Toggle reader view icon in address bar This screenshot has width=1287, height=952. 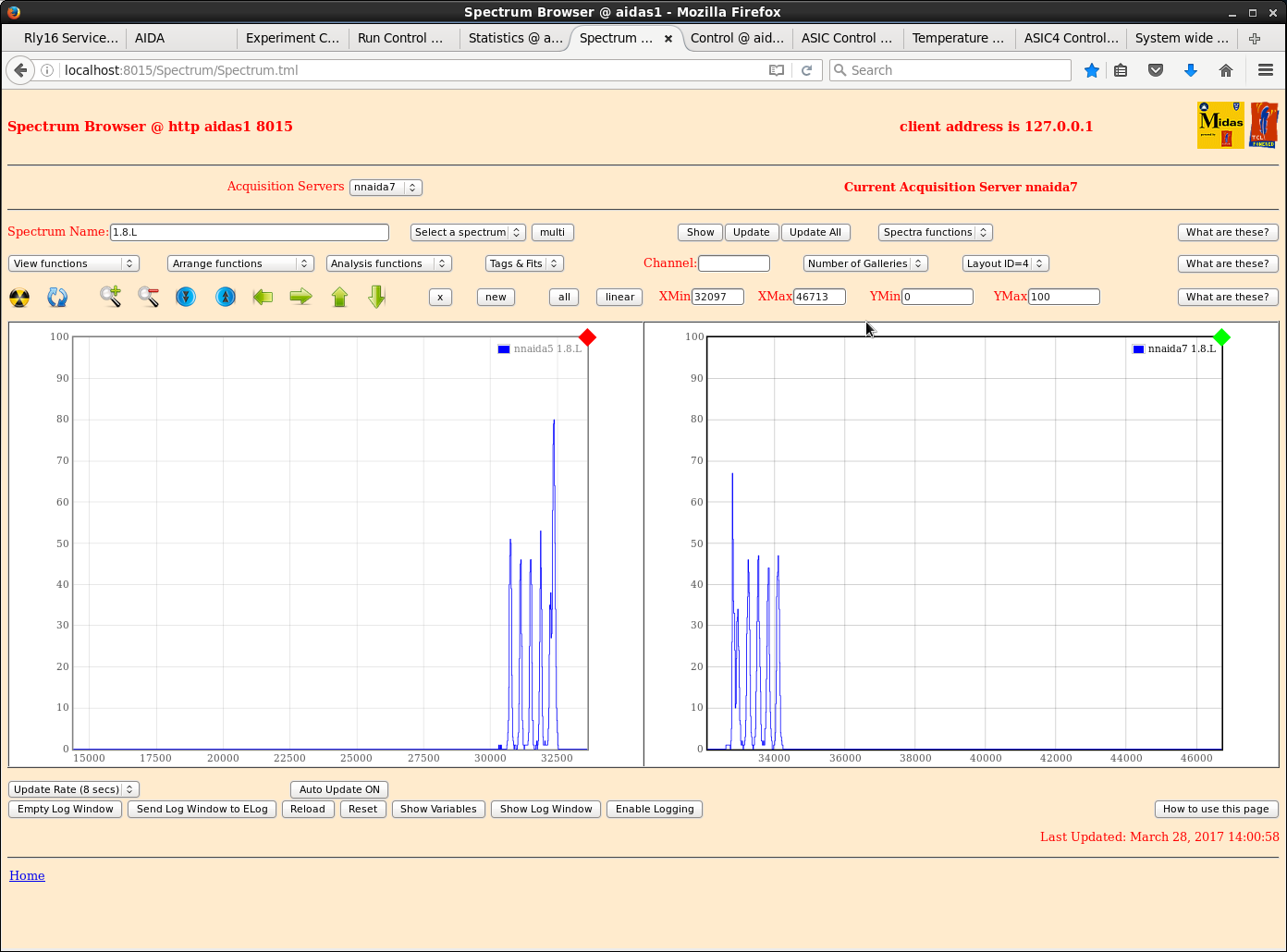pyautogui.click(x=777, y=70)
